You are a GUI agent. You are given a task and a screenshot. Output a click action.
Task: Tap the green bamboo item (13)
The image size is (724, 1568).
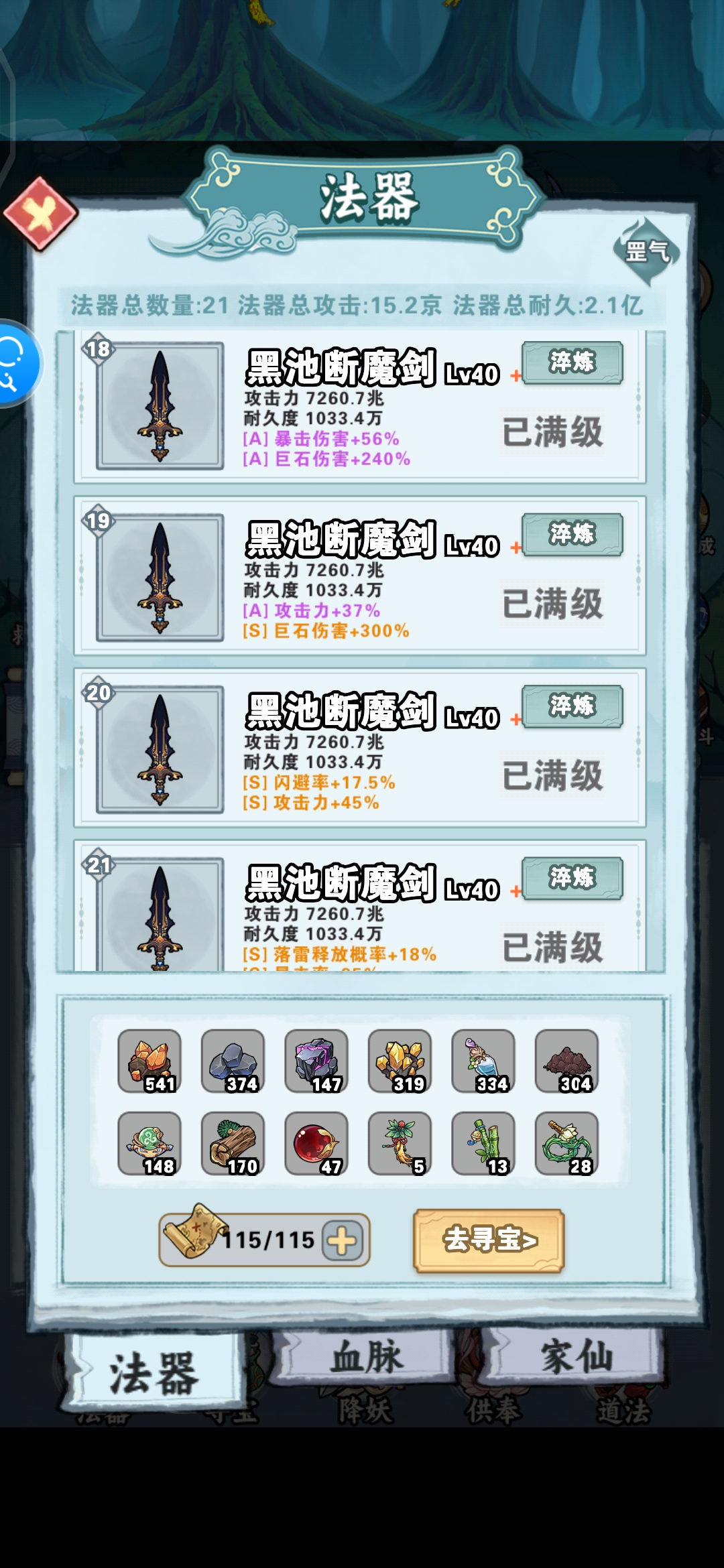click(x=483, y=1143)
